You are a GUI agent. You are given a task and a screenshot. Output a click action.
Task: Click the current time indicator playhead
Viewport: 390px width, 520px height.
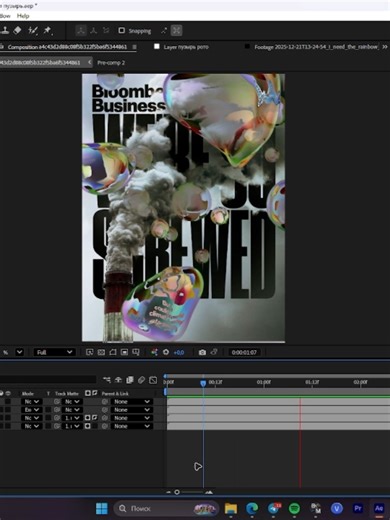click(203, 383)
